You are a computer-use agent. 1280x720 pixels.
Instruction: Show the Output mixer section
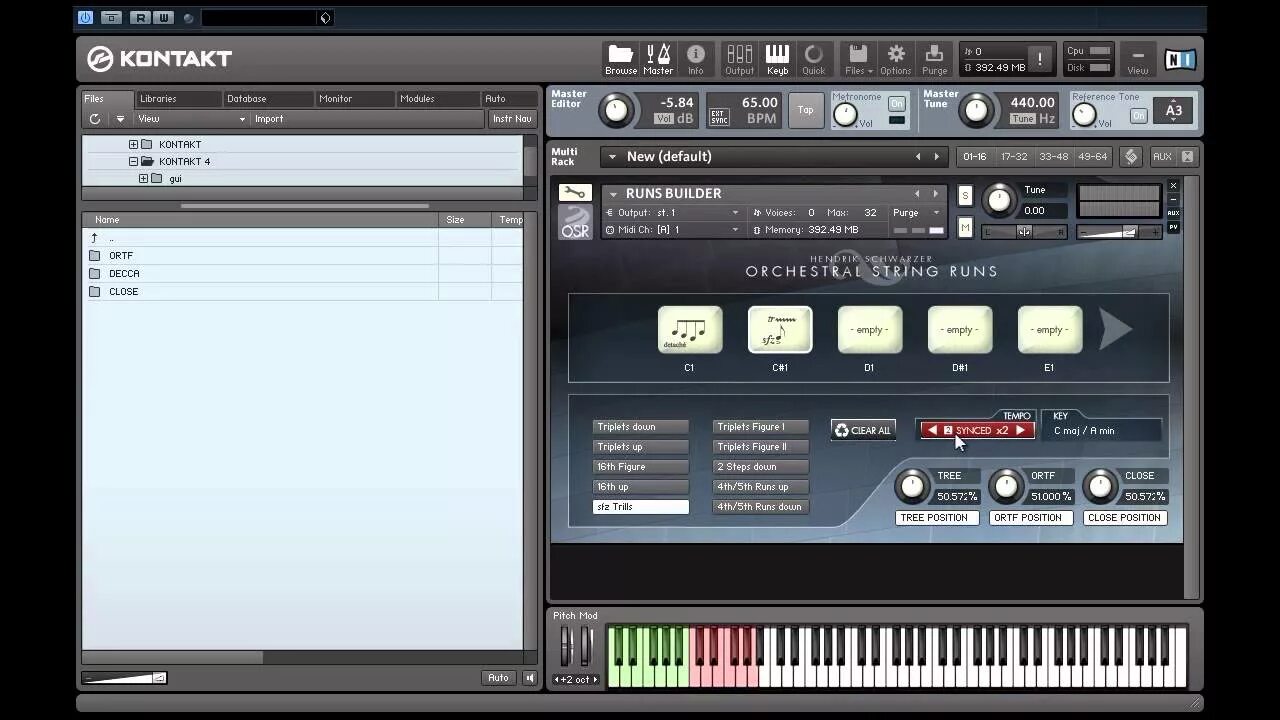click(739, 59)
